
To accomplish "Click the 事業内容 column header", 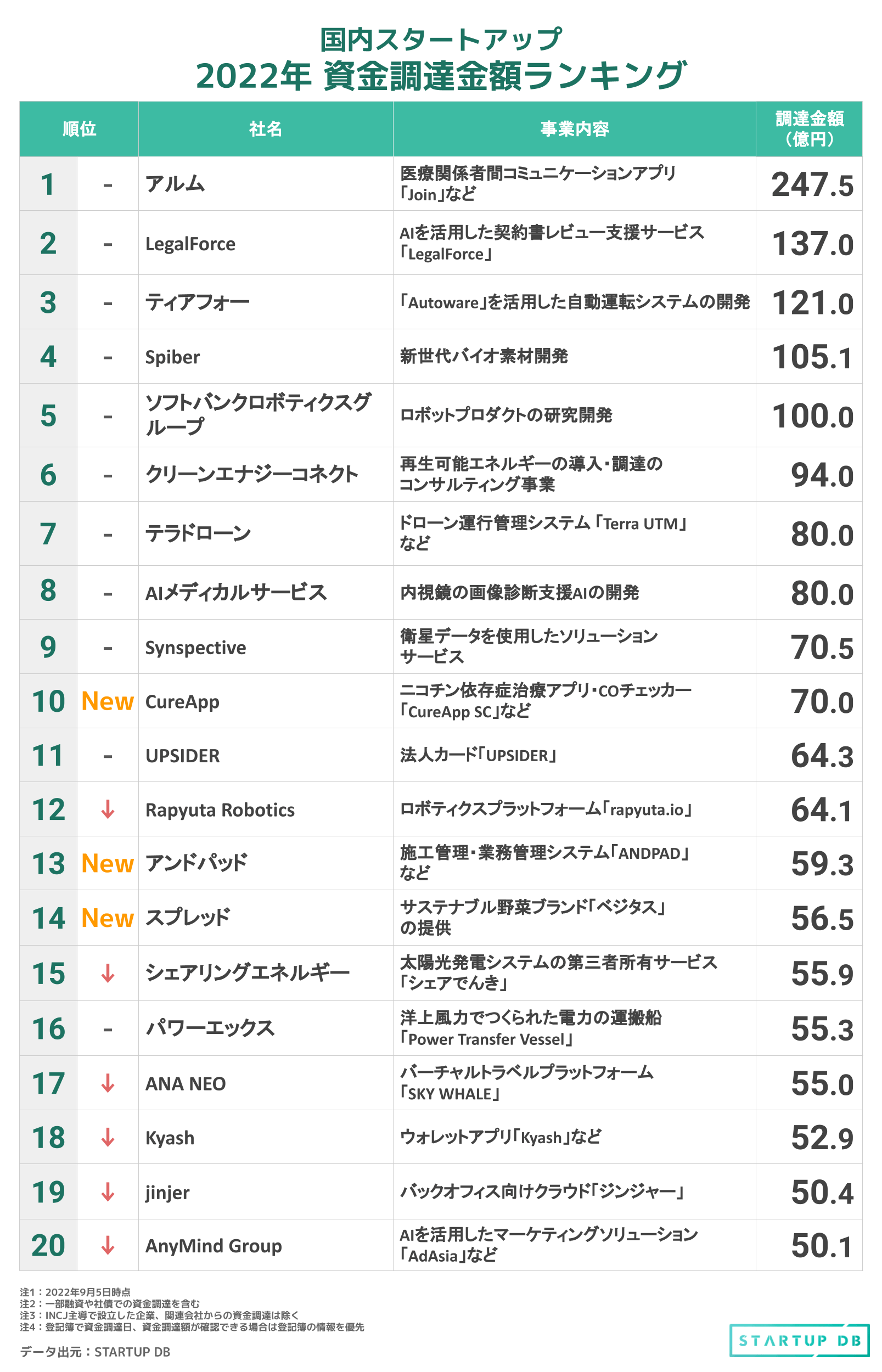I will point(574,129).
